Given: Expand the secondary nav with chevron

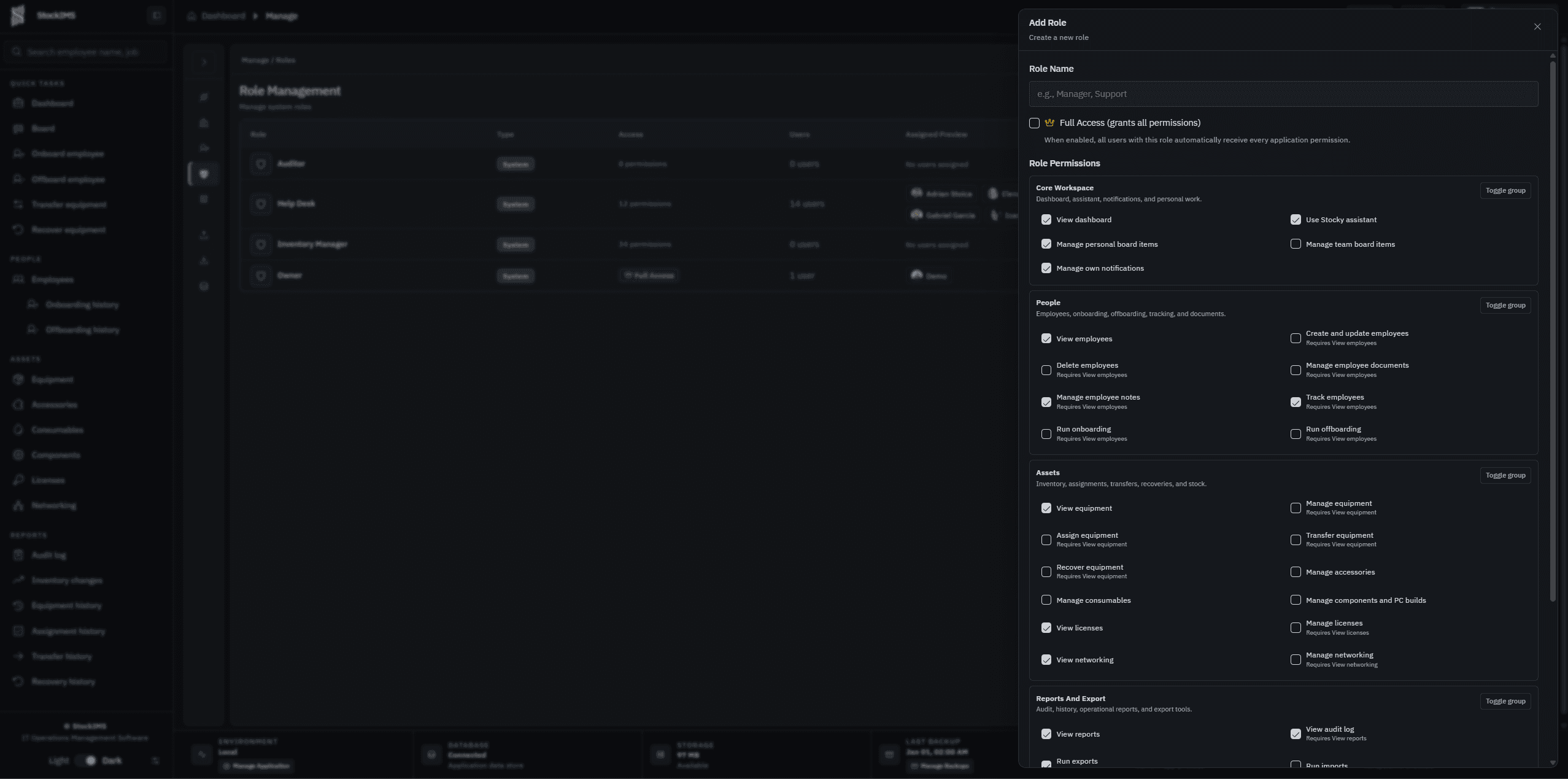Looking at the screenshot, I should [204, 62].
